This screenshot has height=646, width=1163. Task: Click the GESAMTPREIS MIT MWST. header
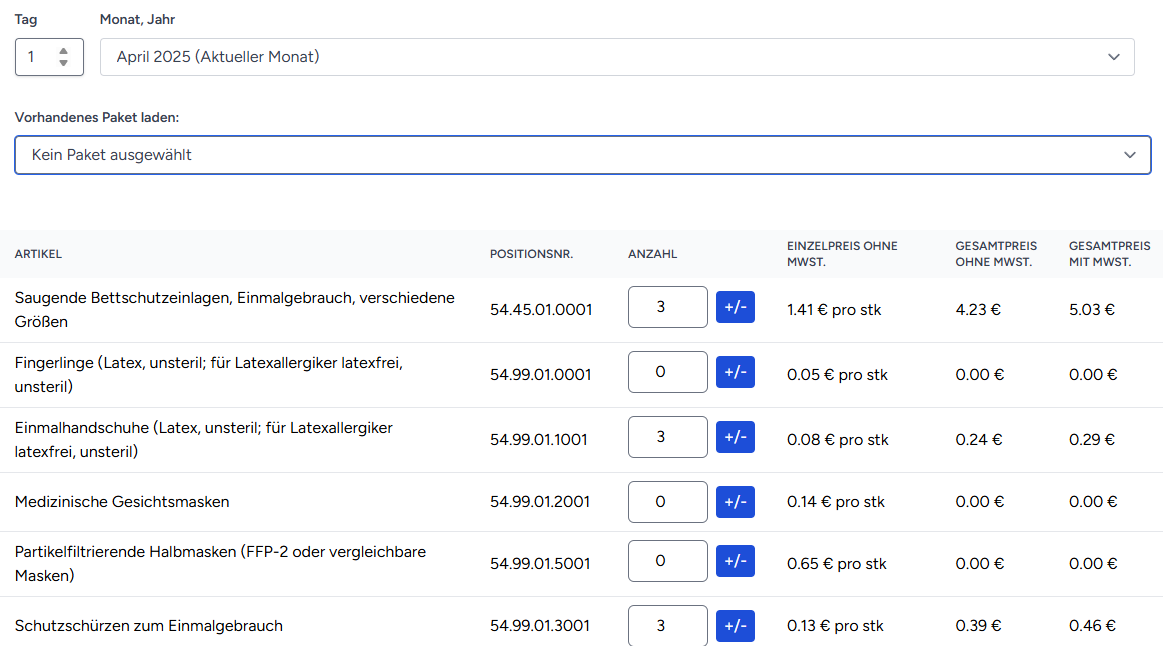pyautogui.click(x=1110, y=254)
